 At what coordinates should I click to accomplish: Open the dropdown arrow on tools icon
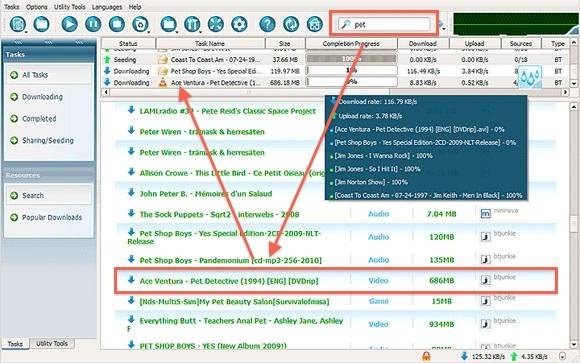click(x=200, y=33)
